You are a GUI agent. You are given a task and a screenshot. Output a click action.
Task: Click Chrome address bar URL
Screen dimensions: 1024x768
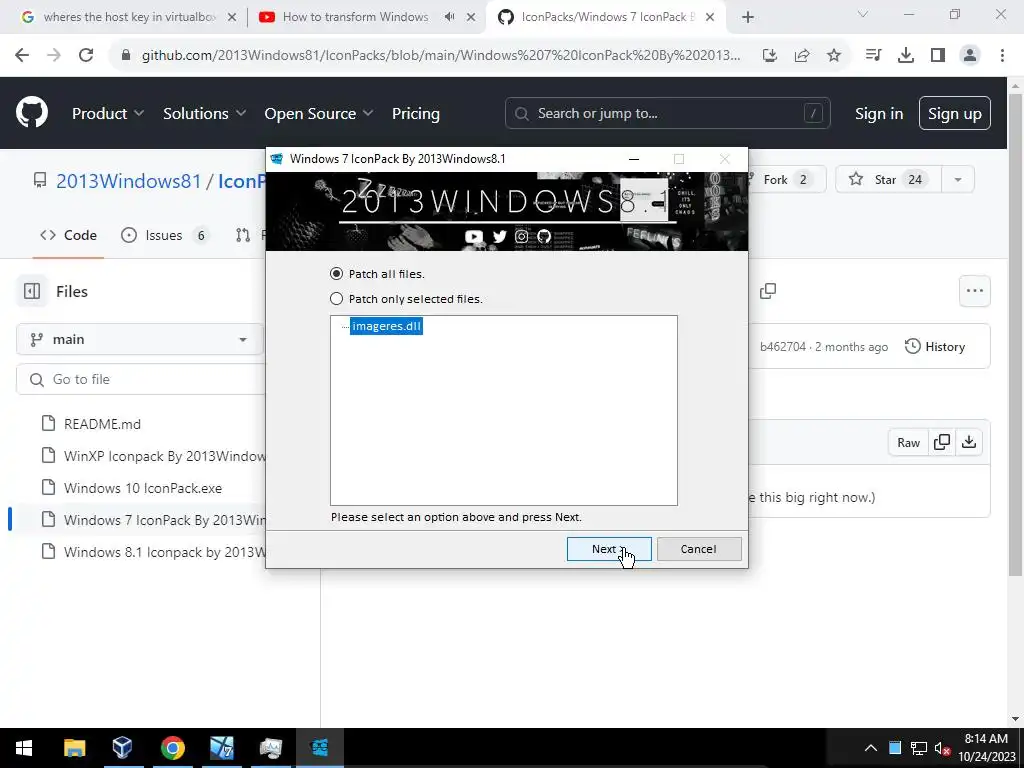pyautogui.click(x=441, y=55)
